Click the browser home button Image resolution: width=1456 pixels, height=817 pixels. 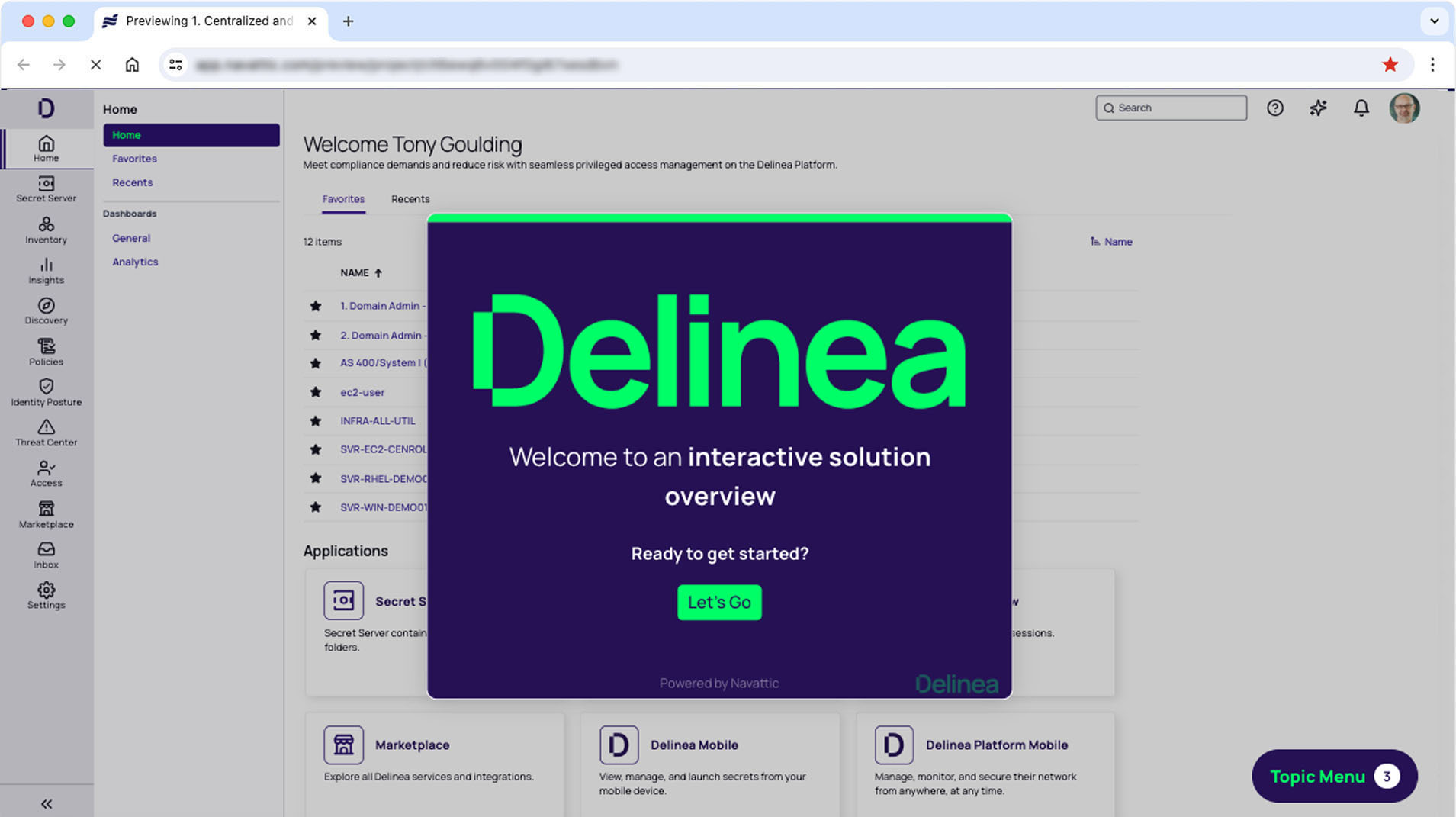tap(132, 65)
